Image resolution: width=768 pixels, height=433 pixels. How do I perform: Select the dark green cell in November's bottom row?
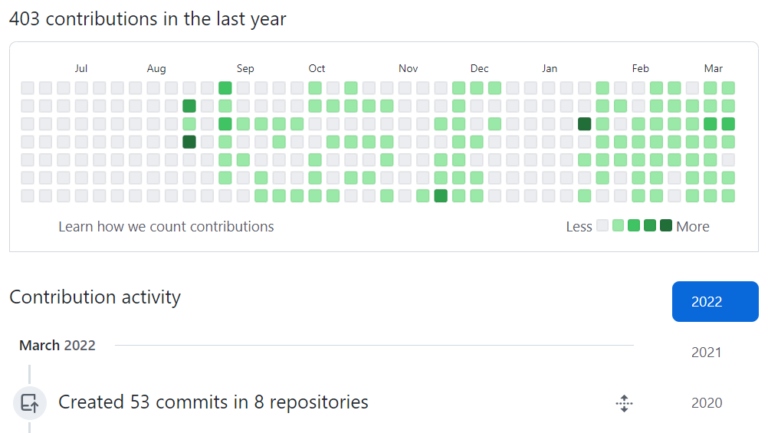pyautogui.click(x=441, y=196)
